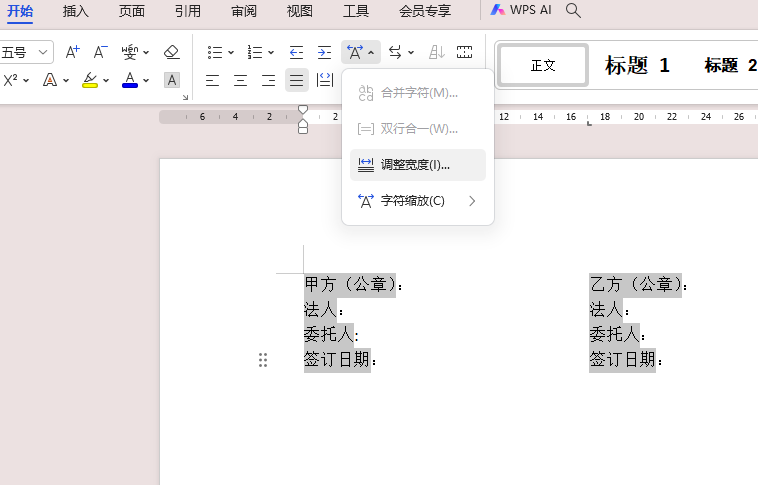Screen dimensions: 758x485
Task: Click 合并字符(M) menu item
Action: tap(418, 93)
